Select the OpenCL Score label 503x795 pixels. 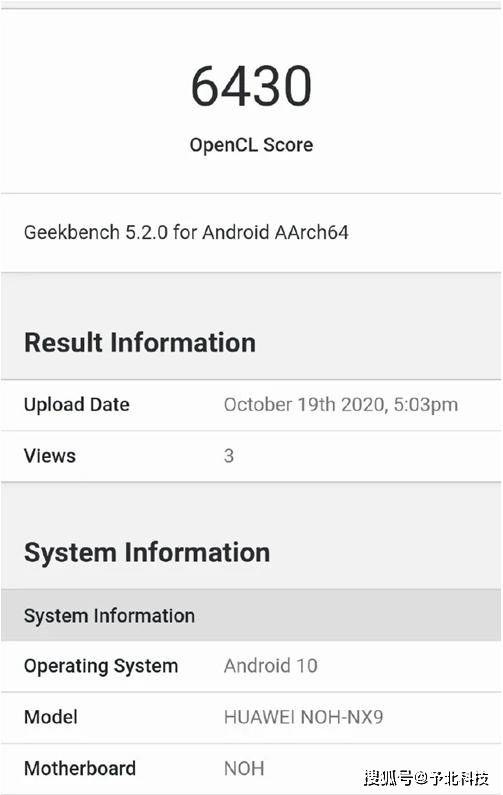[x=251, y=145]
